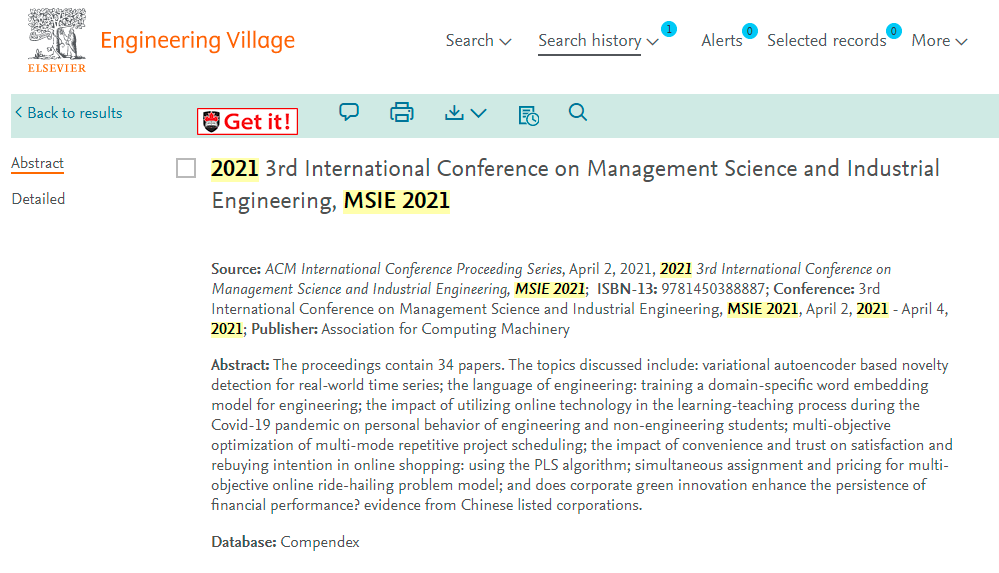
Task: Click the record history clock icon
Action: tap(528, 115)
